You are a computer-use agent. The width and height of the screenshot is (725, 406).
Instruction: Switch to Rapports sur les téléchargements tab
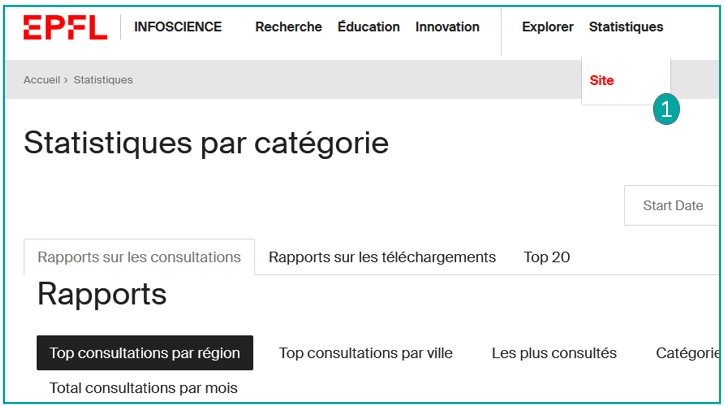pyautogui.click(x=382, y=257)
